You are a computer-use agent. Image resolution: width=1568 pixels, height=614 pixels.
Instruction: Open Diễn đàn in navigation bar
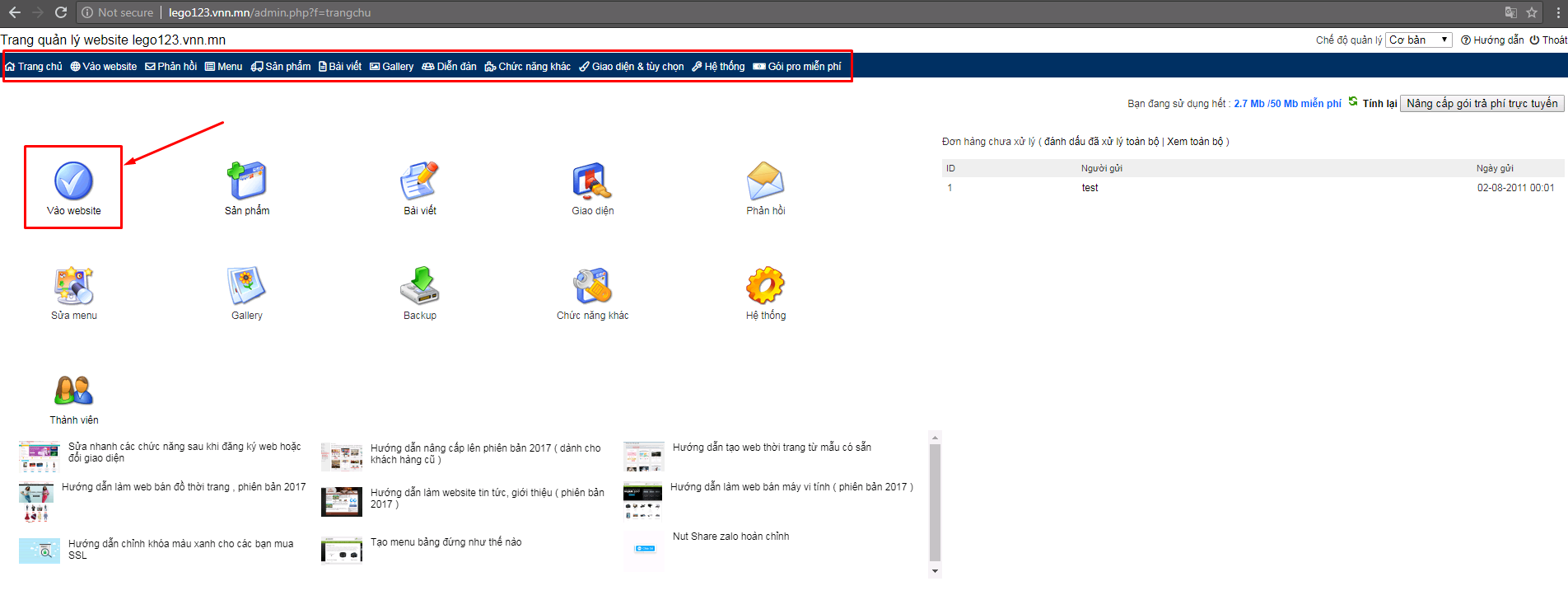pos(450,66)
